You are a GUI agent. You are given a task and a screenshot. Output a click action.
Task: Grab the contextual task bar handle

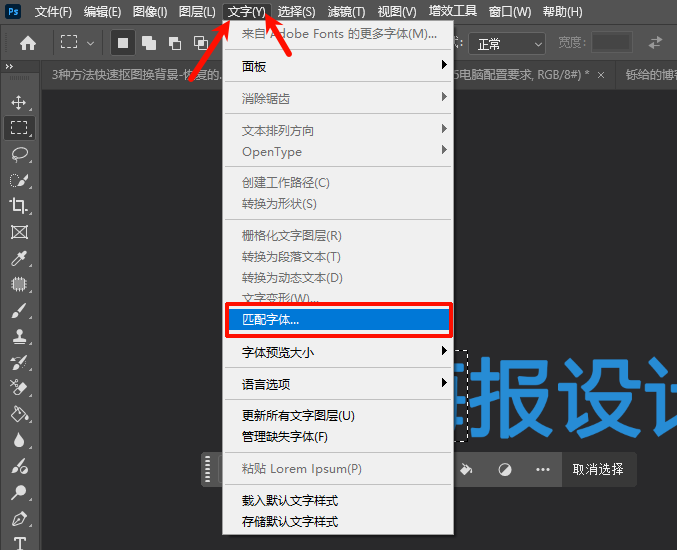tap(208, 469)
